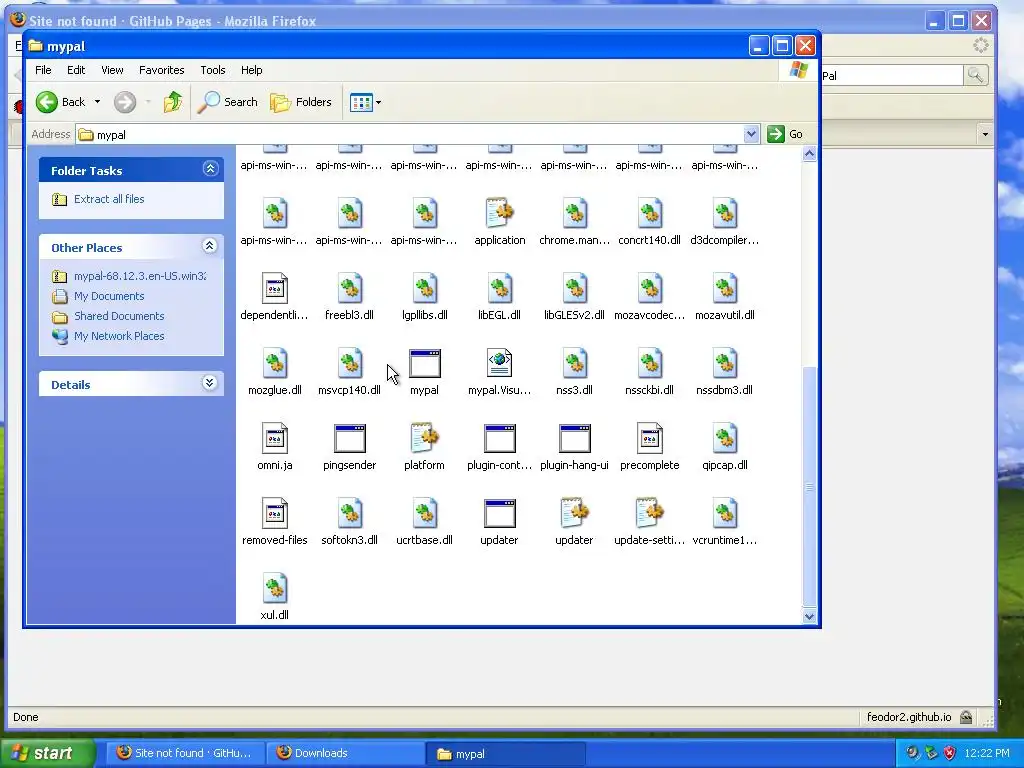Open the Help menu
1024x768 pixels.
point(251,70)
